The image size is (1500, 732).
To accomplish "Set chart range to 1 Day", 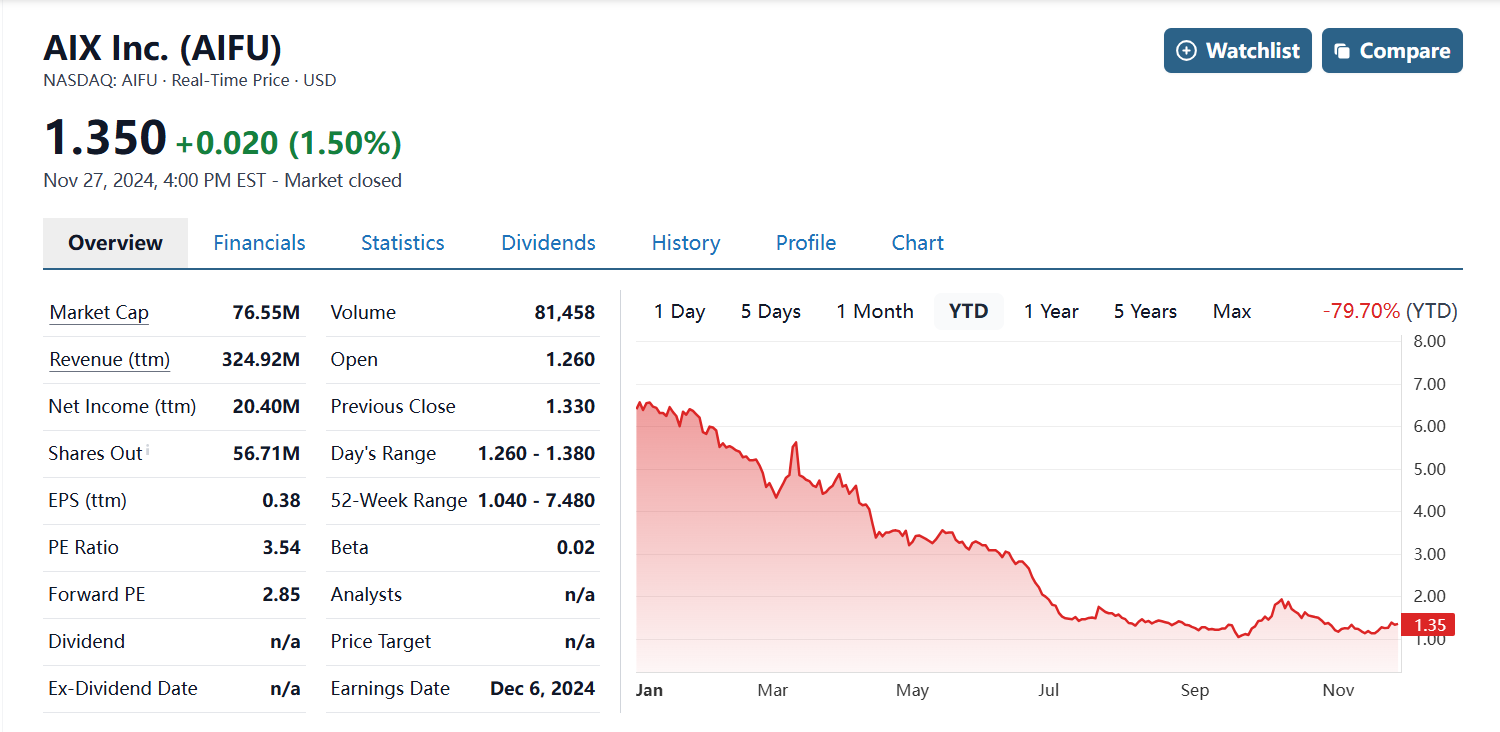I will point(680,311).
